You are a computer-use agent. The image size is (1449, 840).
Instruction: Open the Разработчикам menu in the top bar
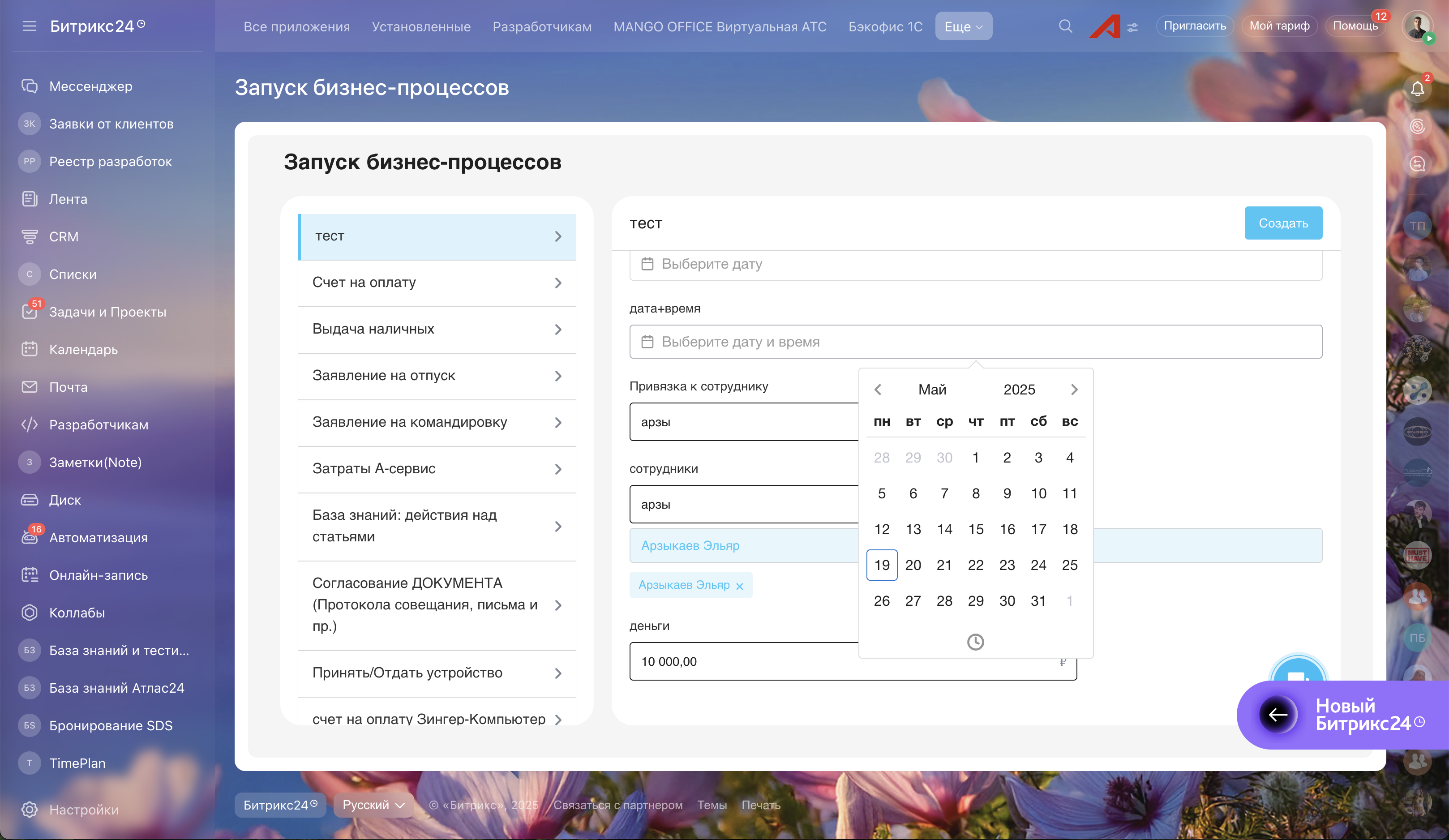[x=542, y=26]
